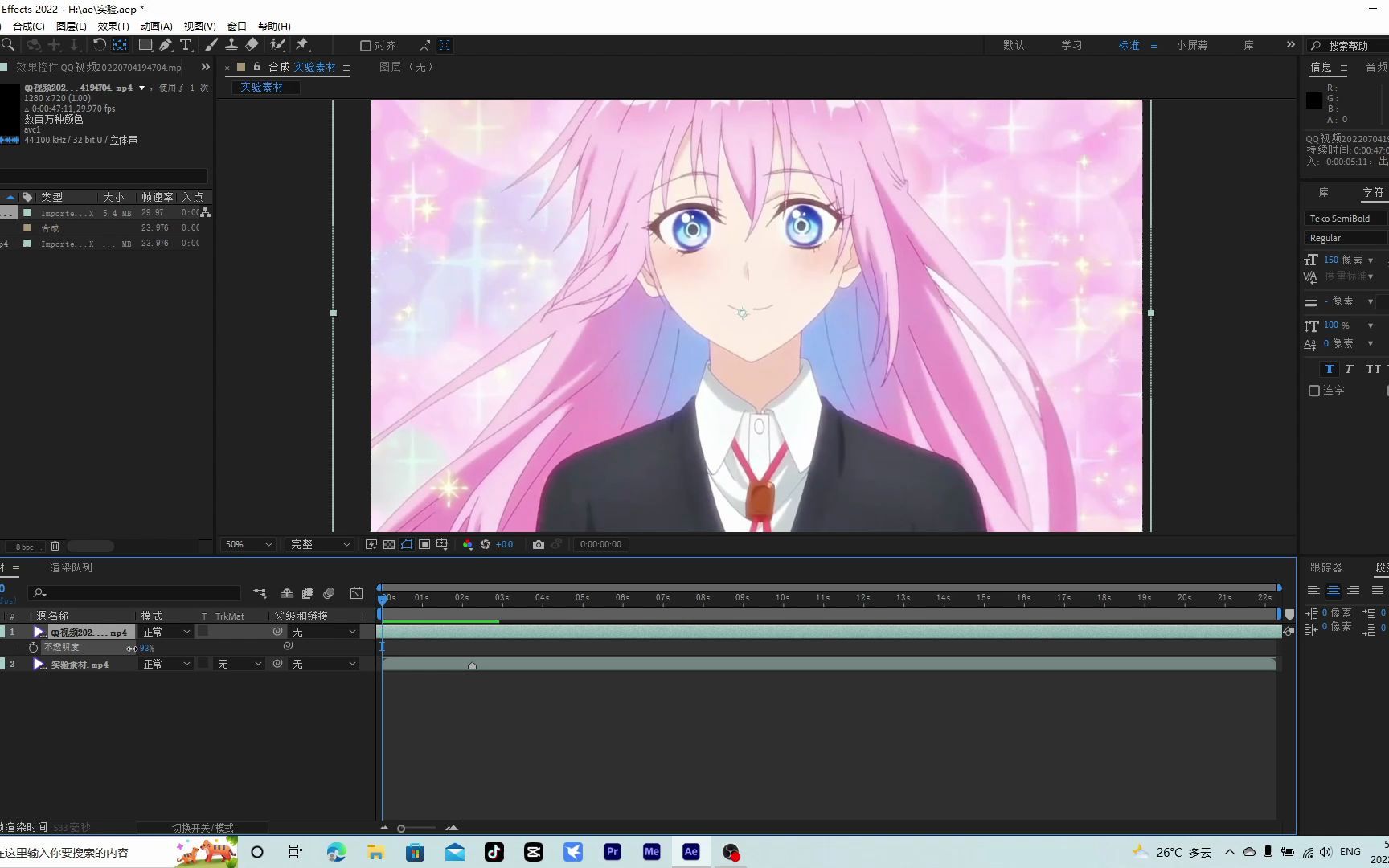Open parent link 无 dropdown for layer 2
Viewport: 1389px width, 868px height.
tap(324, 664)
